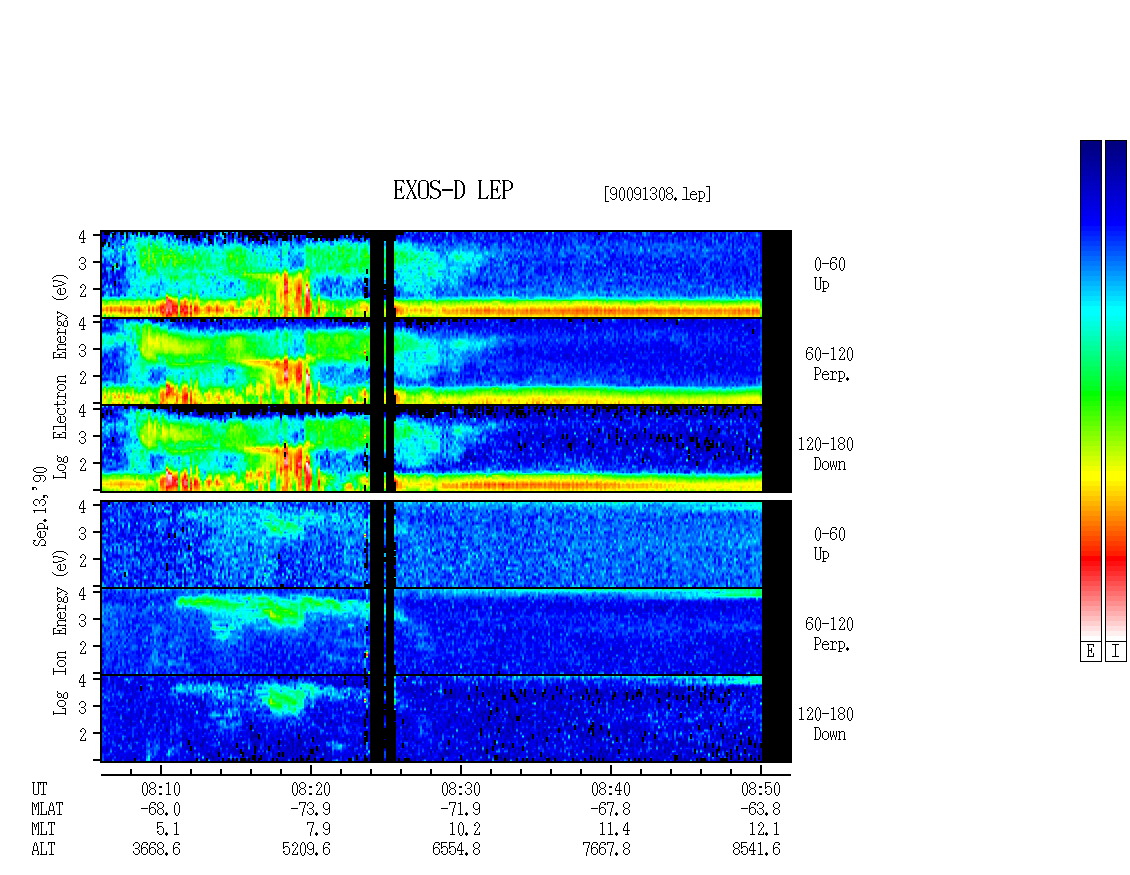Screen dimensions: 1130x875
Task: Click the 08:20 UT time label
Action: [x=311, y=789]
